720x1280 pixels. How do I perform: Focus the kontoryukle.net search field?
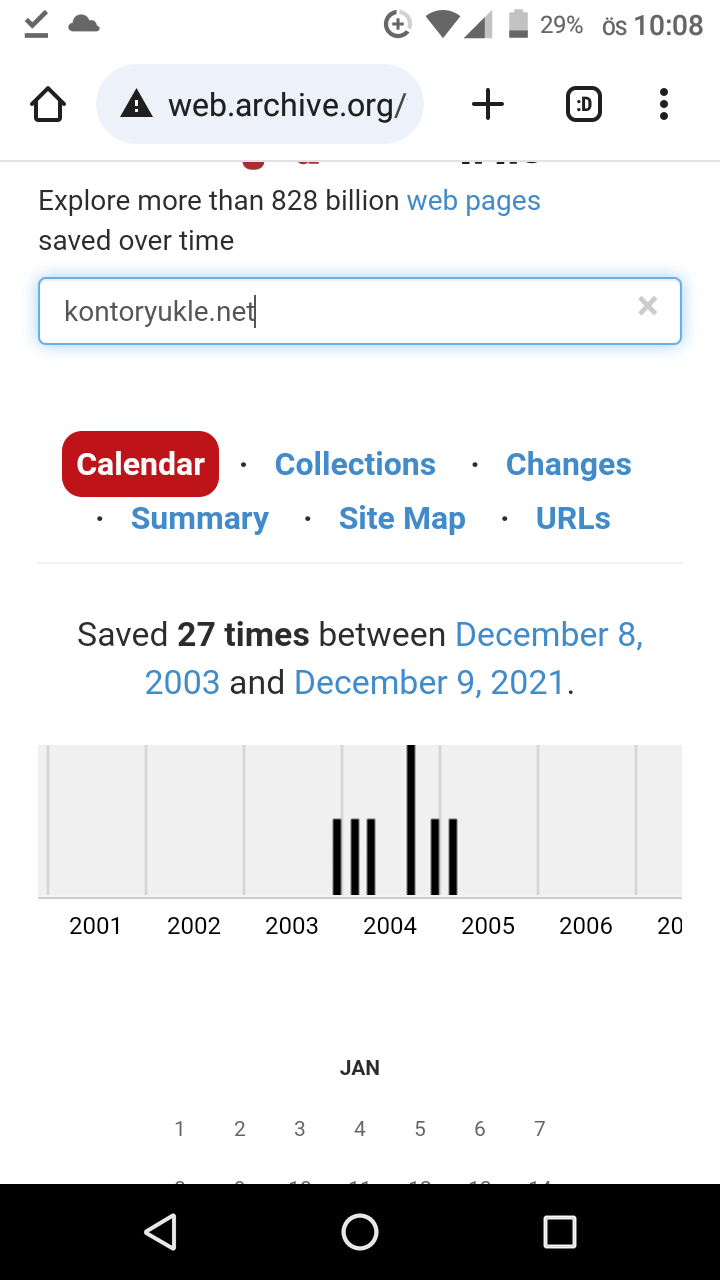coord(360,311)
